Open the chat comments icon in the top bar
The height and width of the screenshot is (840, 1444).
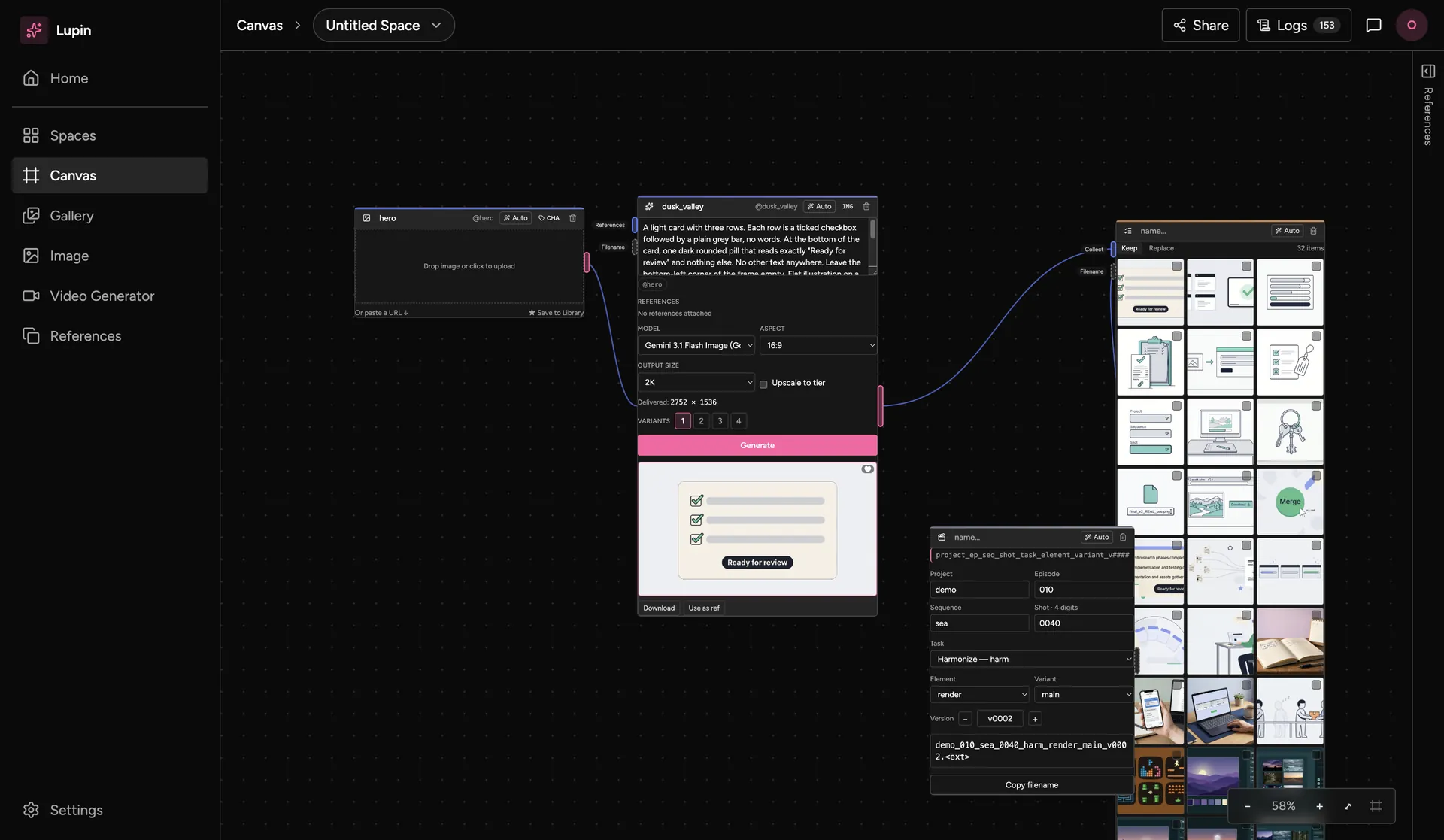tap(1373, 25)
